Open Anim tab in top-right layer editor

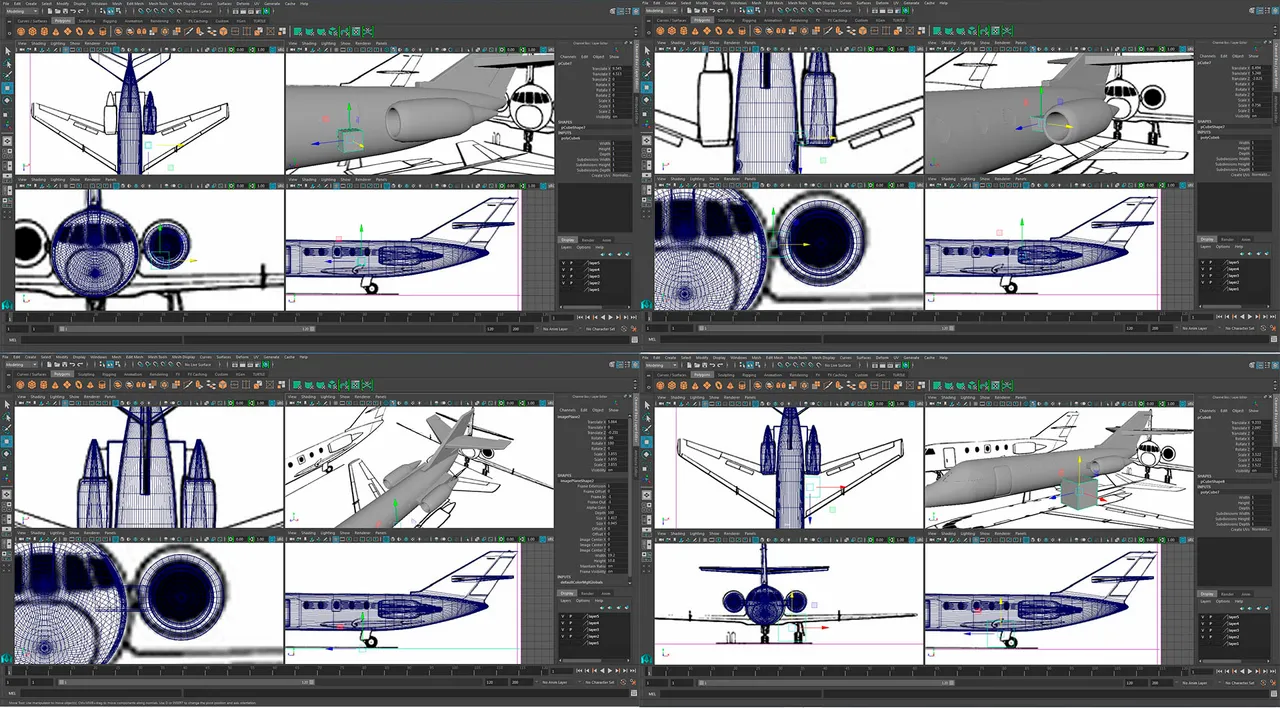[1246, 240]
